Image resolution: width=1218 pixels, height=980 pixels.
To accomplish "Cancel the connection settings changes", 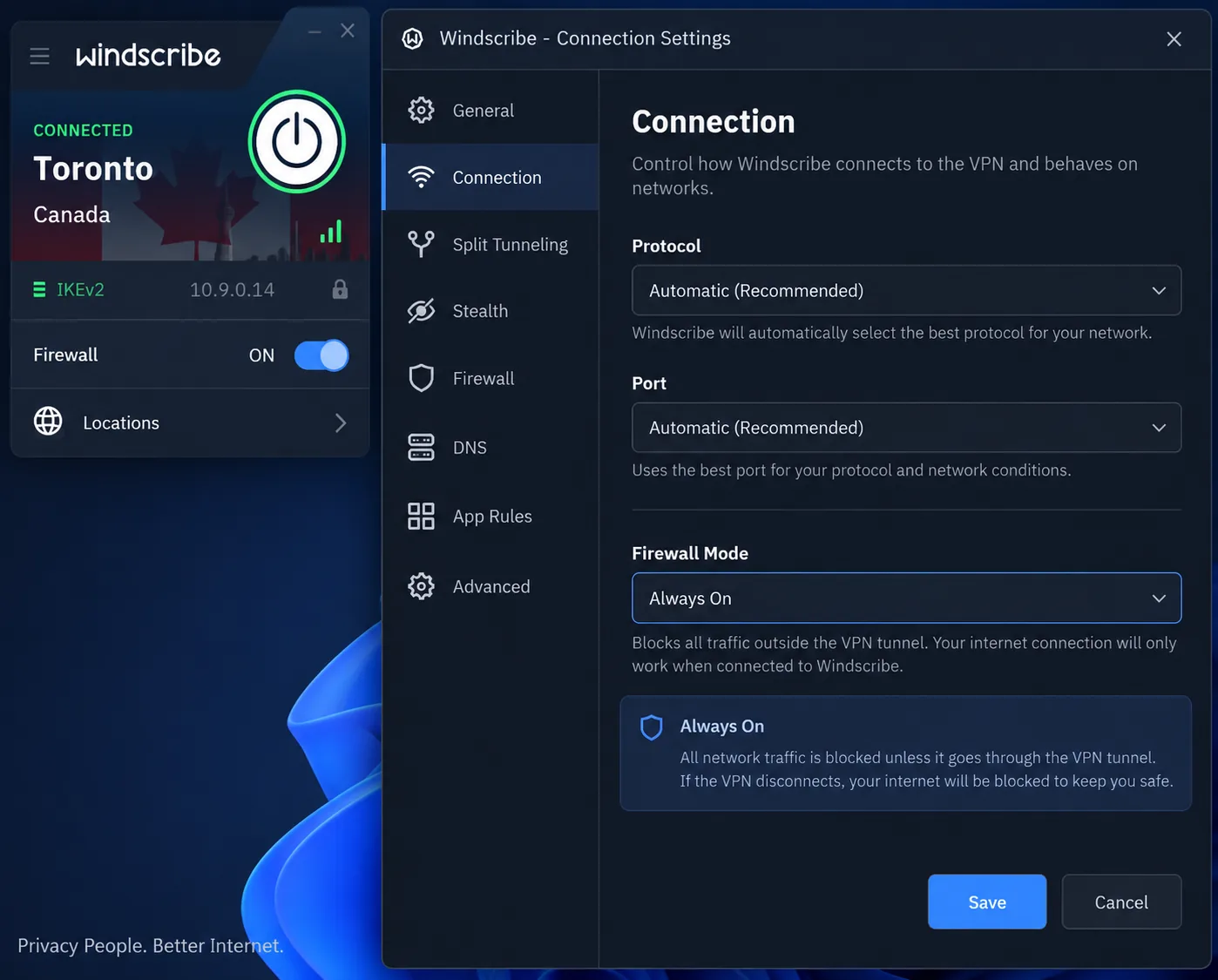I will tap(1121, 902).
